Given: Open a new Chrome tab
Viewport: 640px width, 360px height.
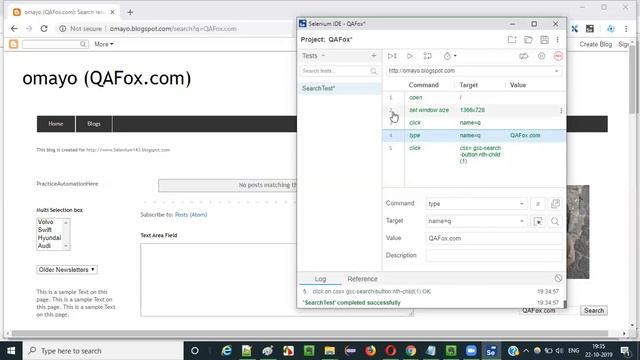Looking at the screenshot, I should 130,12.
